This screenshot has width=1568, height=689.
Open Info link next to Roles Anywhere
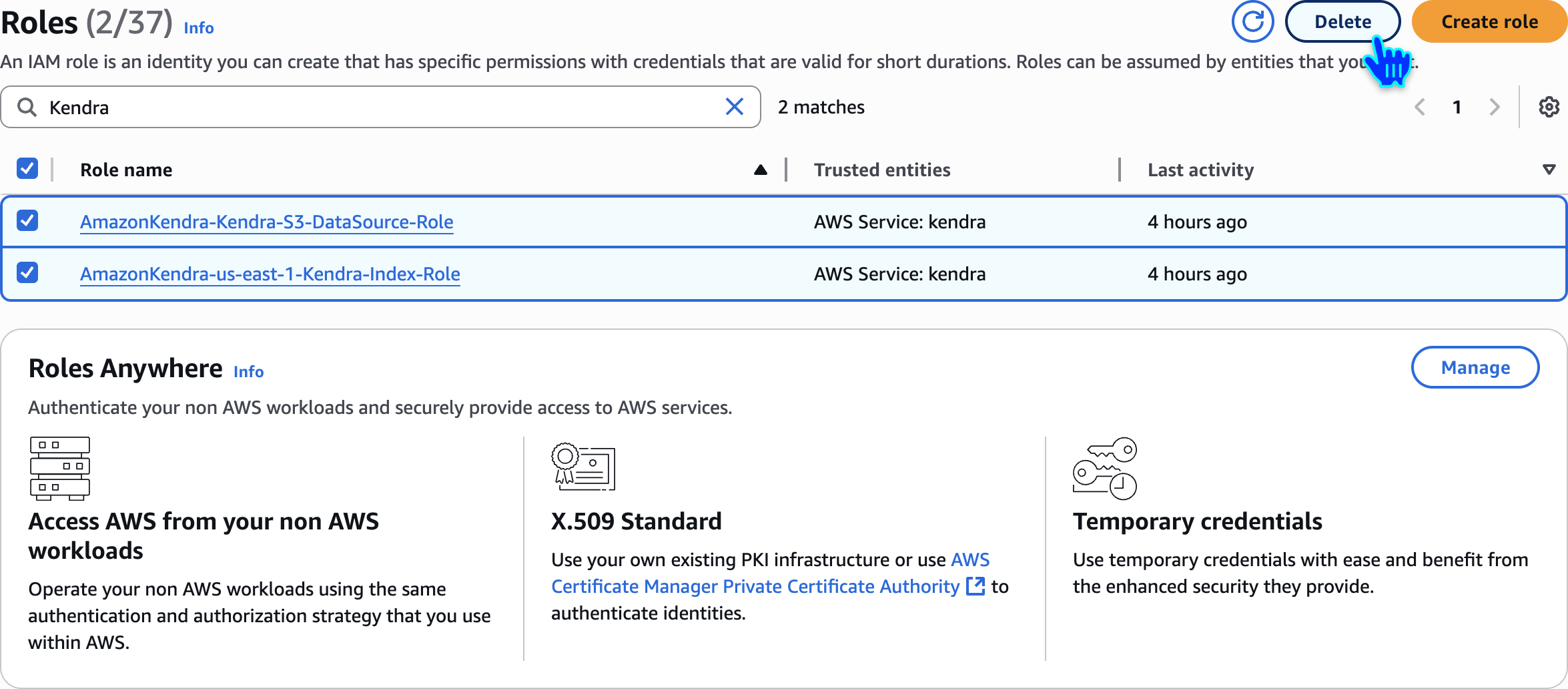[x=249, y=372]
